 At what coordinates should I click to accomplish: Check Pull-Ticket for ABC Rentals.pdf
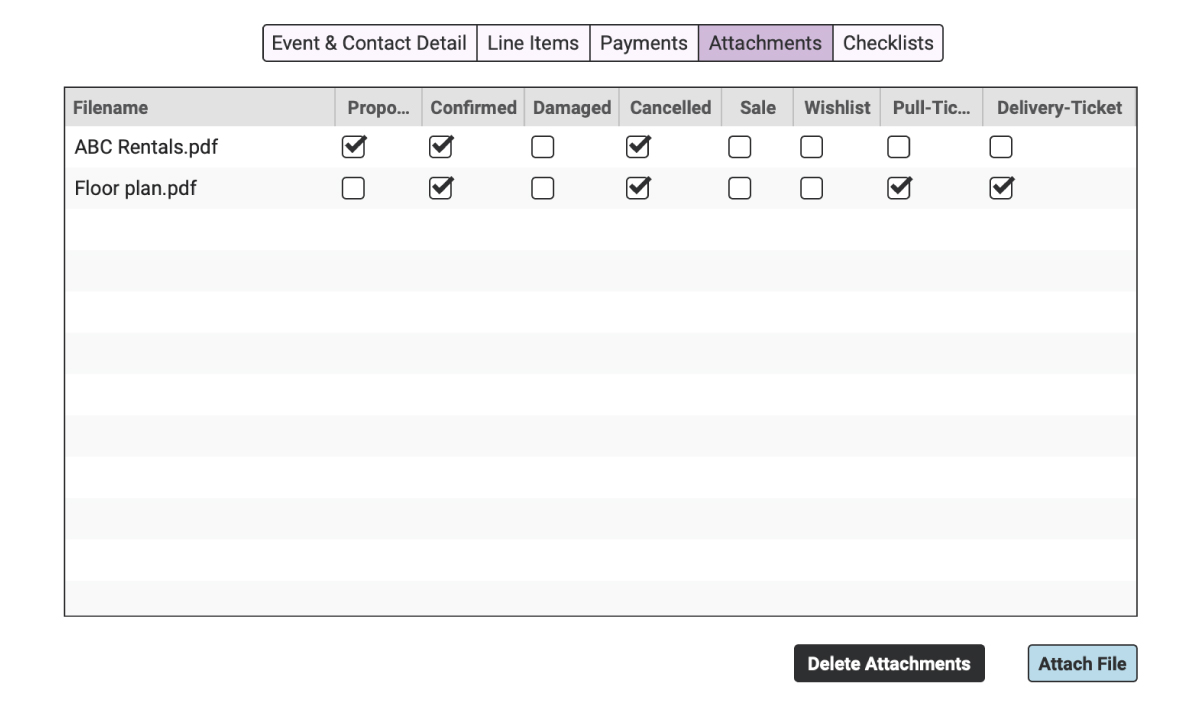point(900,147)
